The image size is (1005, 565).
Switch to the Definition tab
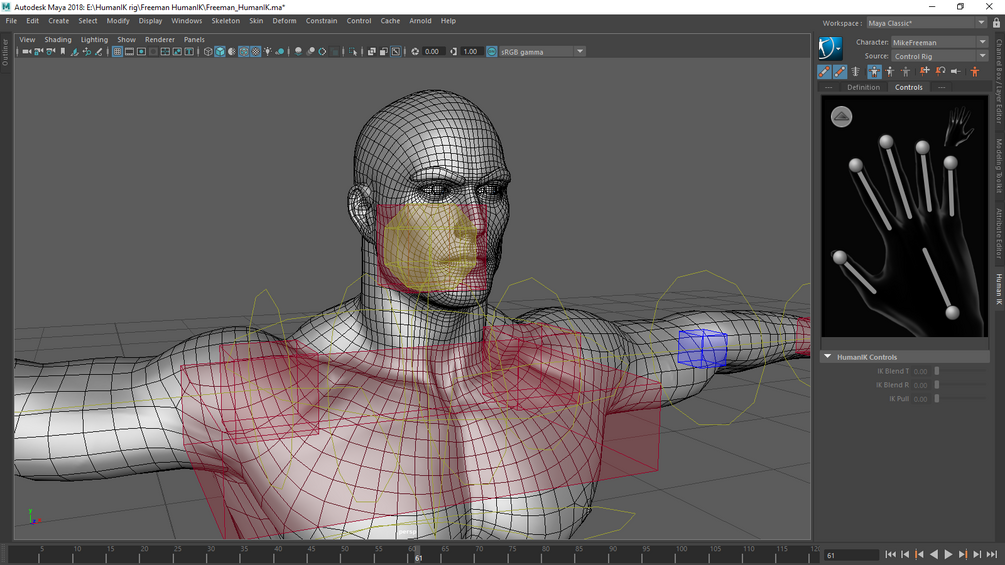coord(863,87)
